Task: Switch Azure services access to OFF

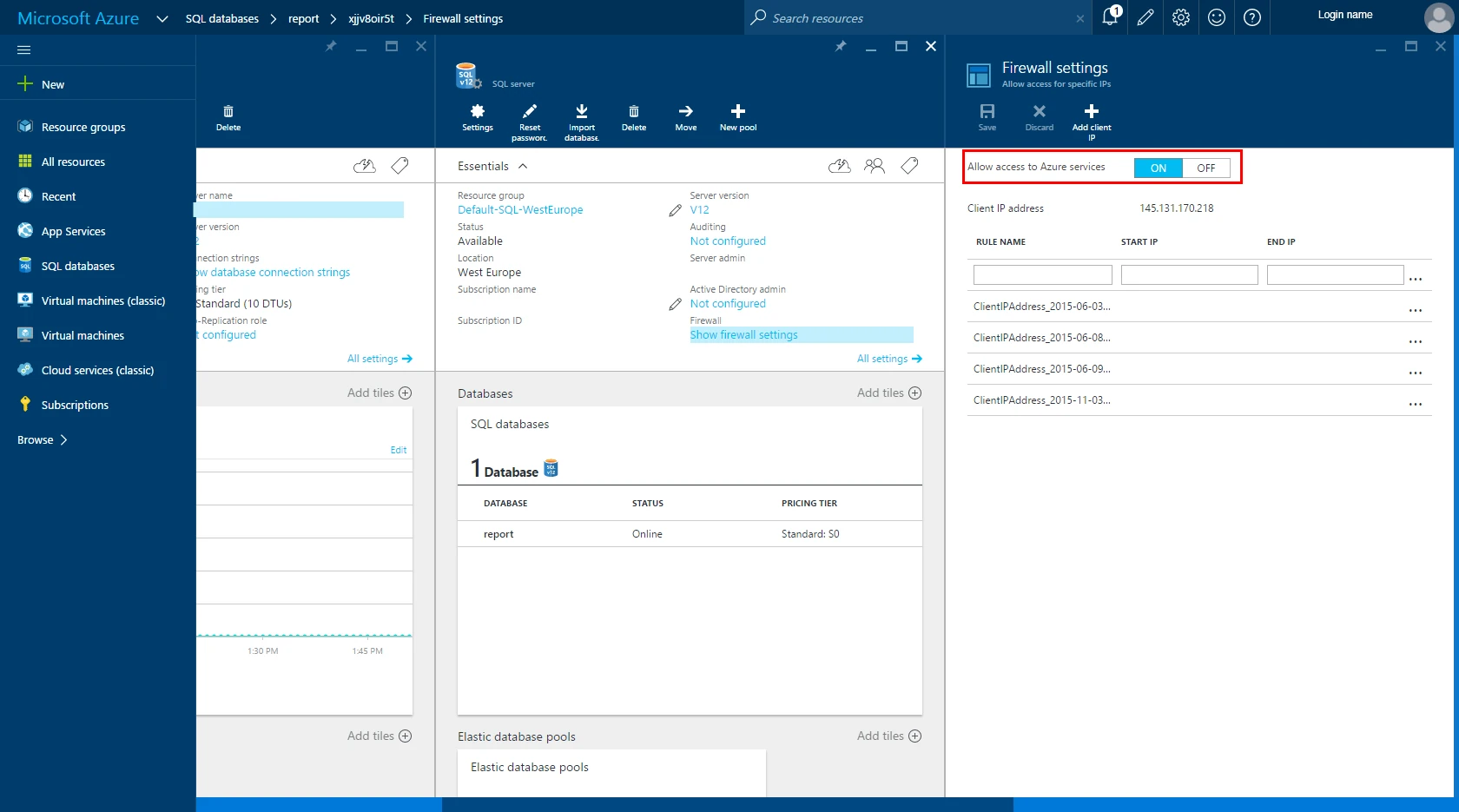Action: tap(1205, 168)
